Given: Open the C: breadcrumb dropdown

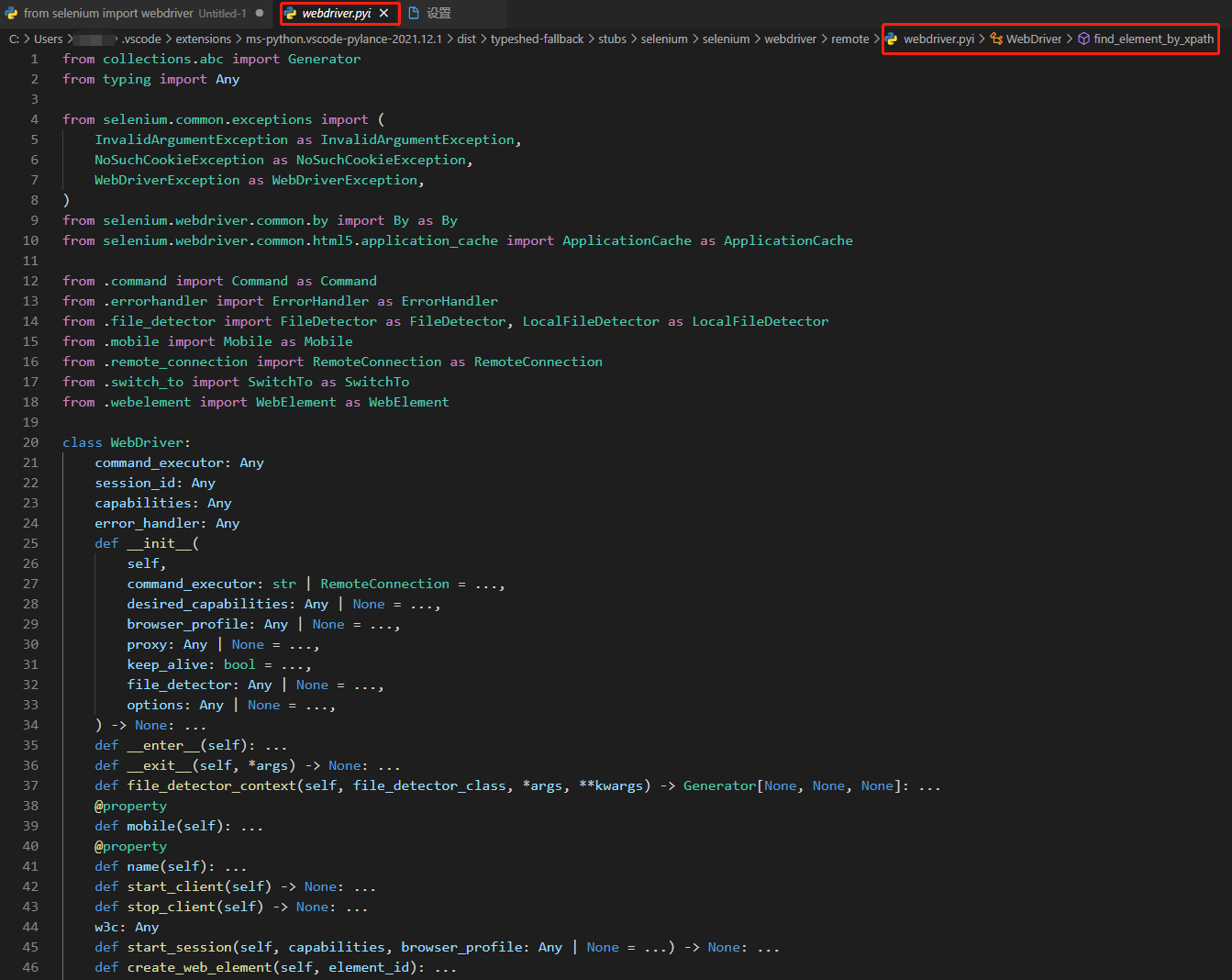Looking at the screenshot, I should click(15, 39).
